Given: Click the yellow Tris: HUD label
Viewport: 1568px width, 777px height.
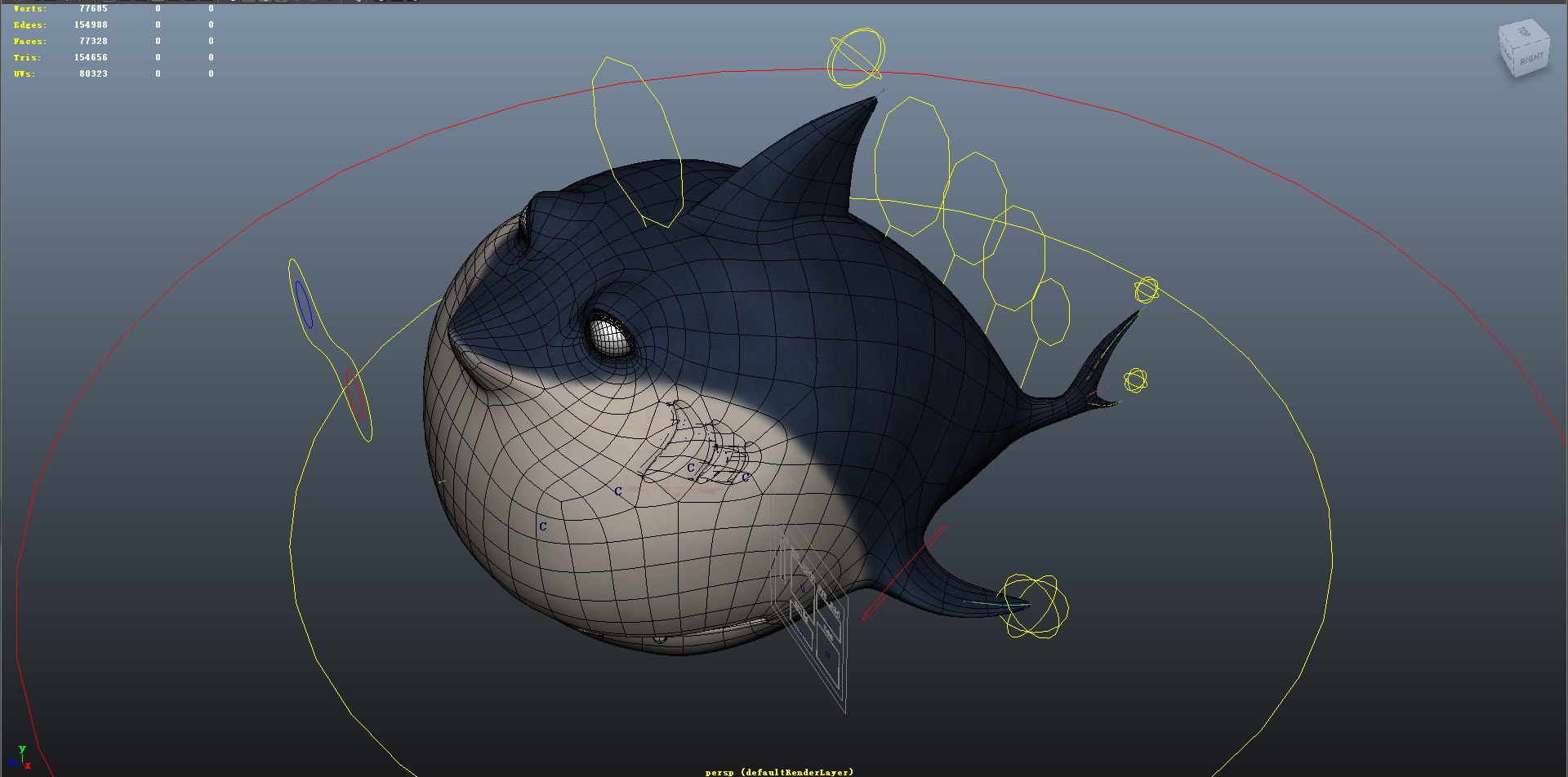Looking at the screenshot, I should click(27, 57).
